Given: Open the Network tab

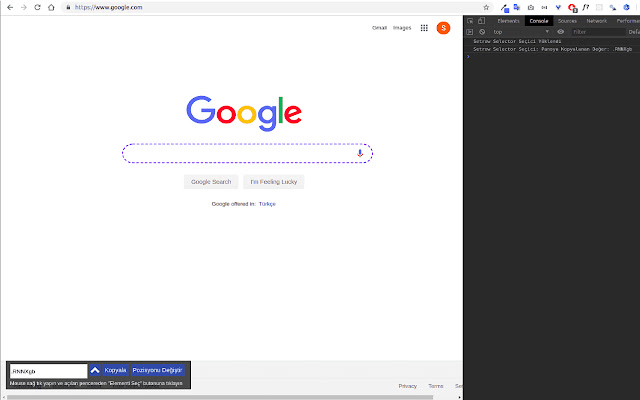Looking at the screenshot, I should coord(597,21).
